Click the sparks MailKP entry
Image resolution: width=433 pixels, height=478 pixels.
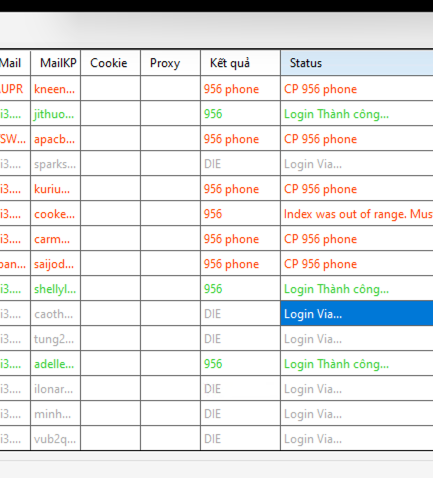[55, 163]
